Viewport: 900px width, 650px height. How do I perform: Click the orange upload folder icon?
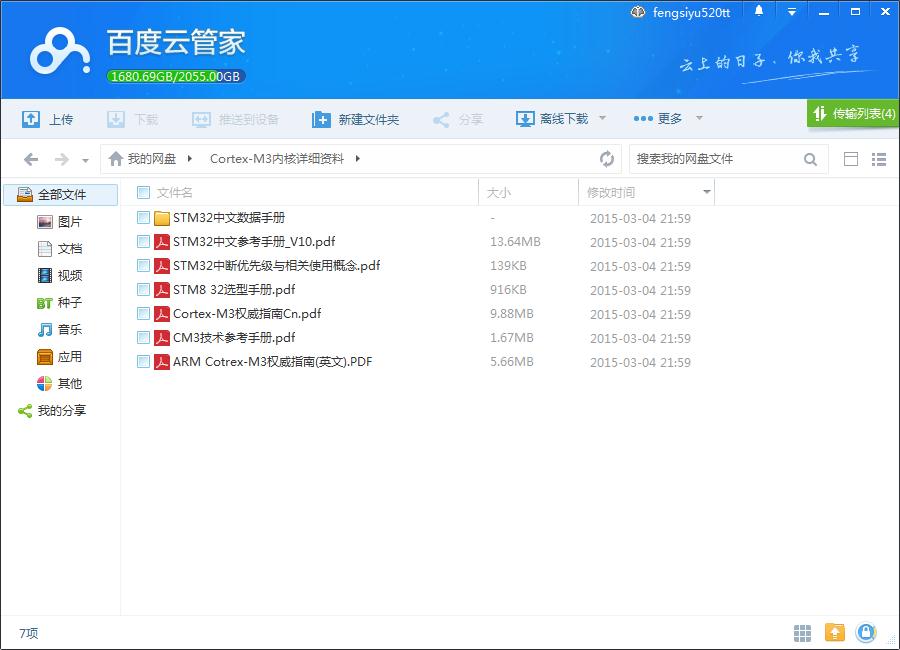pos(835,632)
